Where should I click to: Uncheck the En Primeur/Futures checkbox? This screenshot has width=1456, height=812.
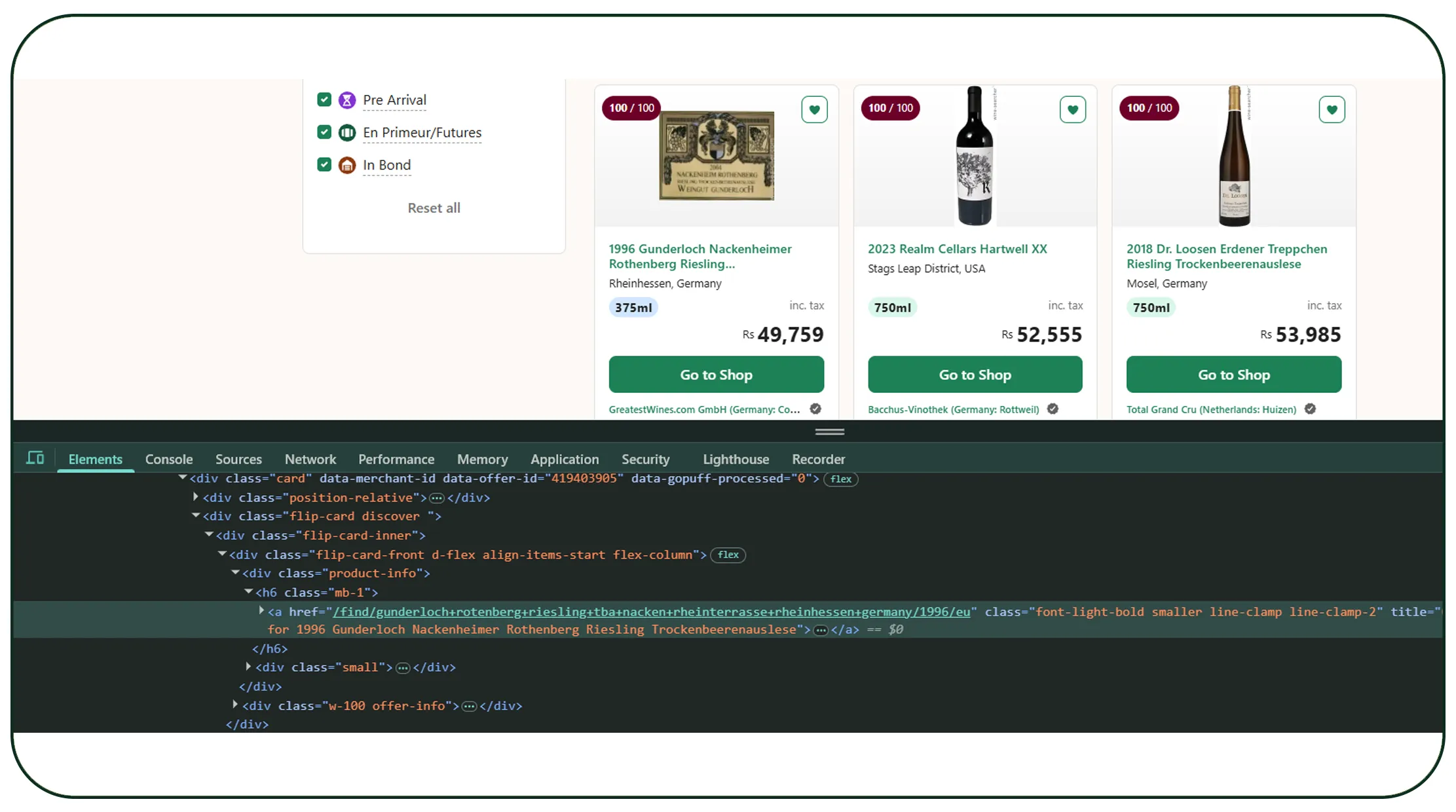coord(324,132)
